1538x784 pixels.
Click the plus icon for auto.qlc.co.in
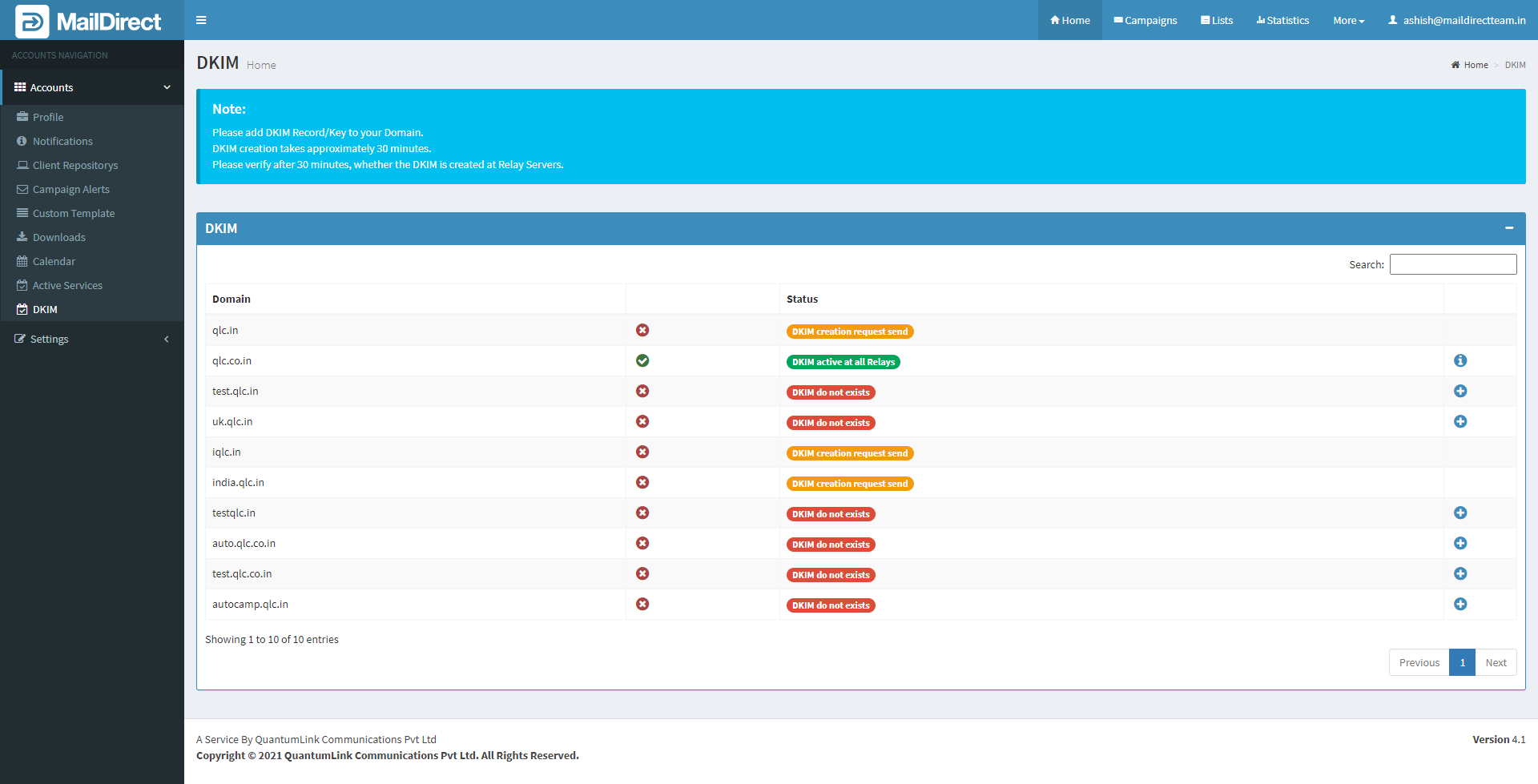click(x=1459, y=543)
